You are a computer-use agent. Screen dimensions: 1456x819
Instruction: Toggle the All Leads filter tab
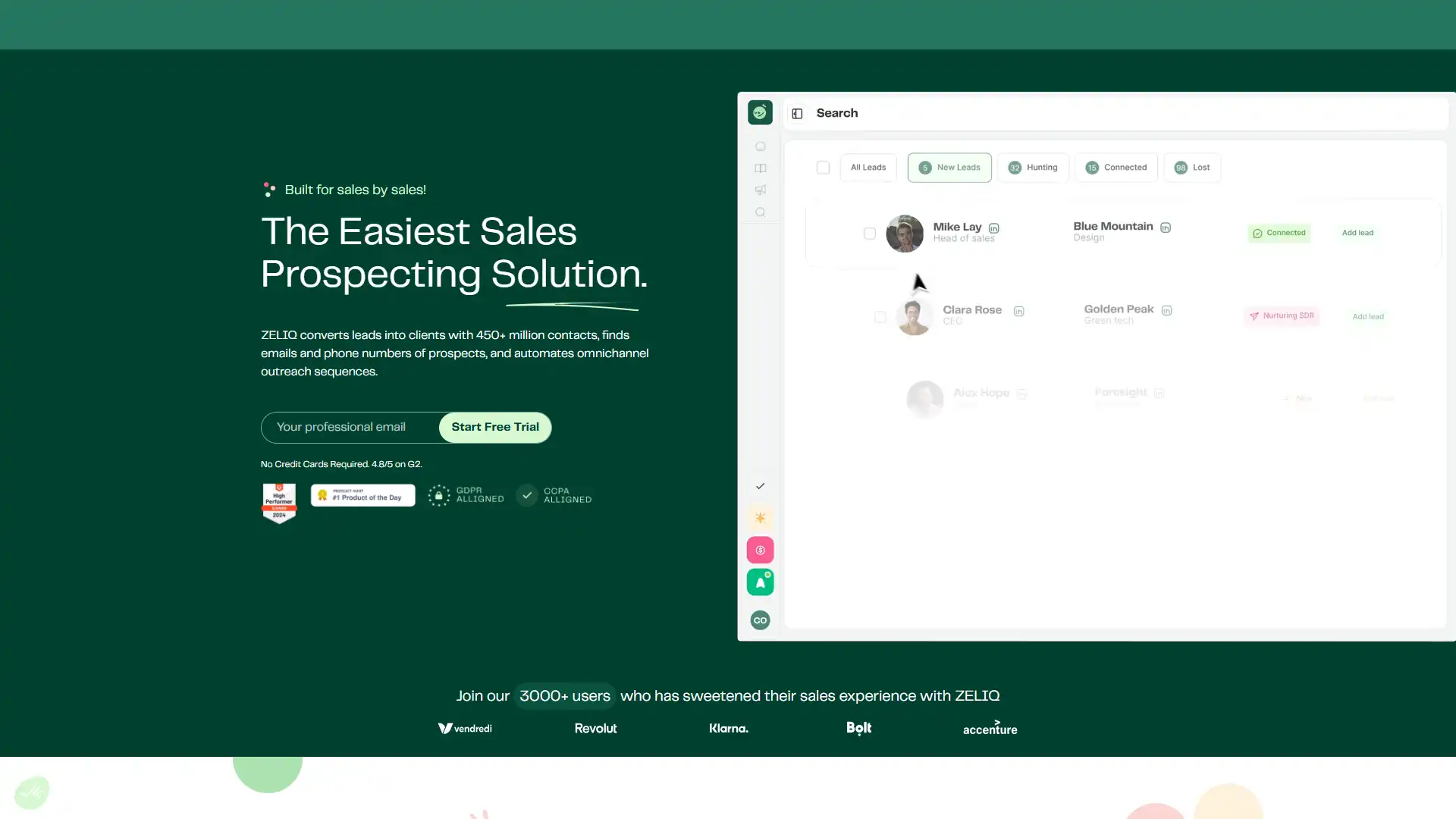867,167
